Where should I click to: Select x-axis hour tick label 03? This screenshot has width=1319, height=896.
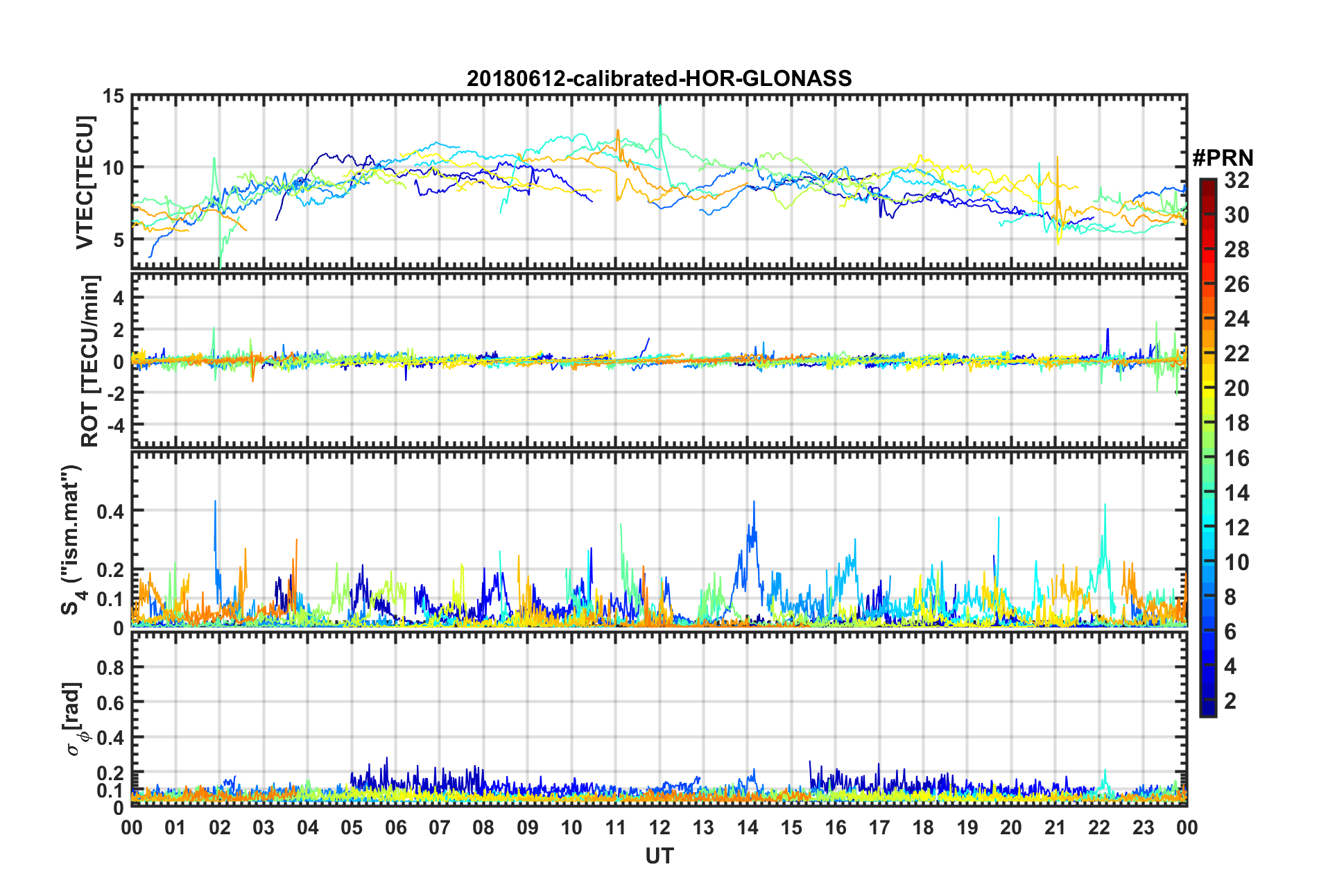point(264,827)
